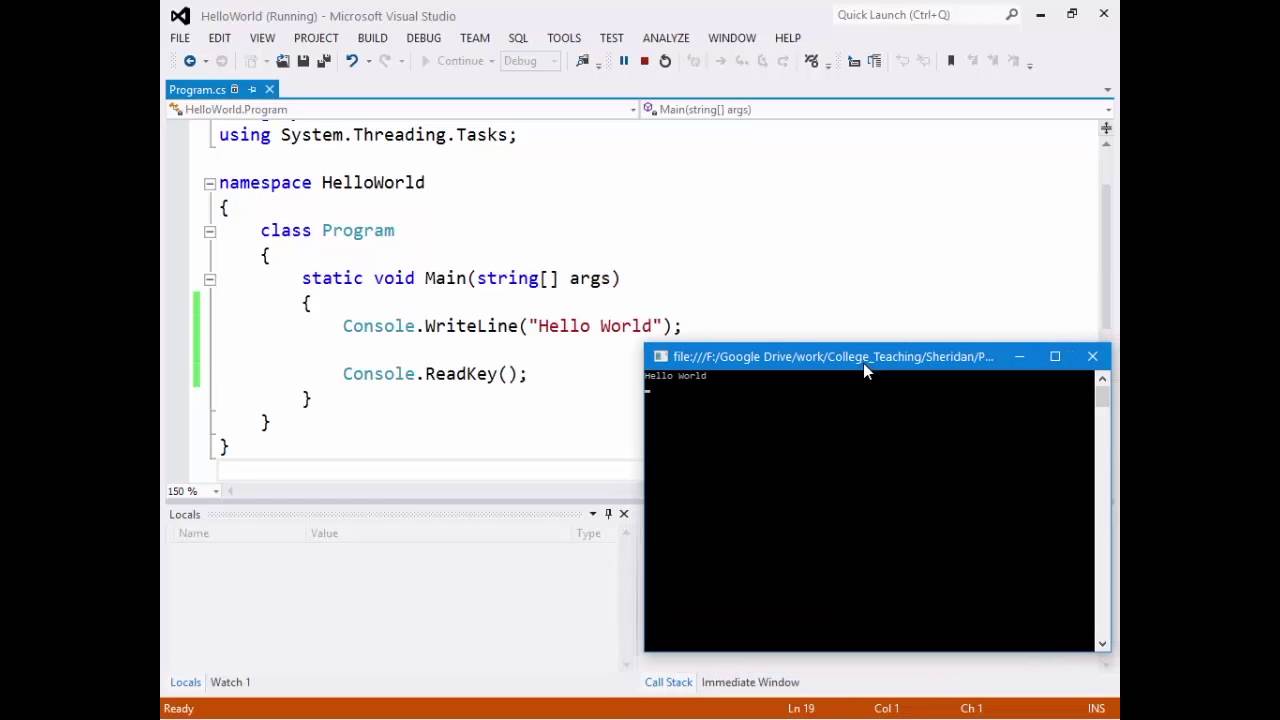This screenshot has width=1280, height=720.
Task: Open the PROJECT menu
Action: tap(316, 38)
